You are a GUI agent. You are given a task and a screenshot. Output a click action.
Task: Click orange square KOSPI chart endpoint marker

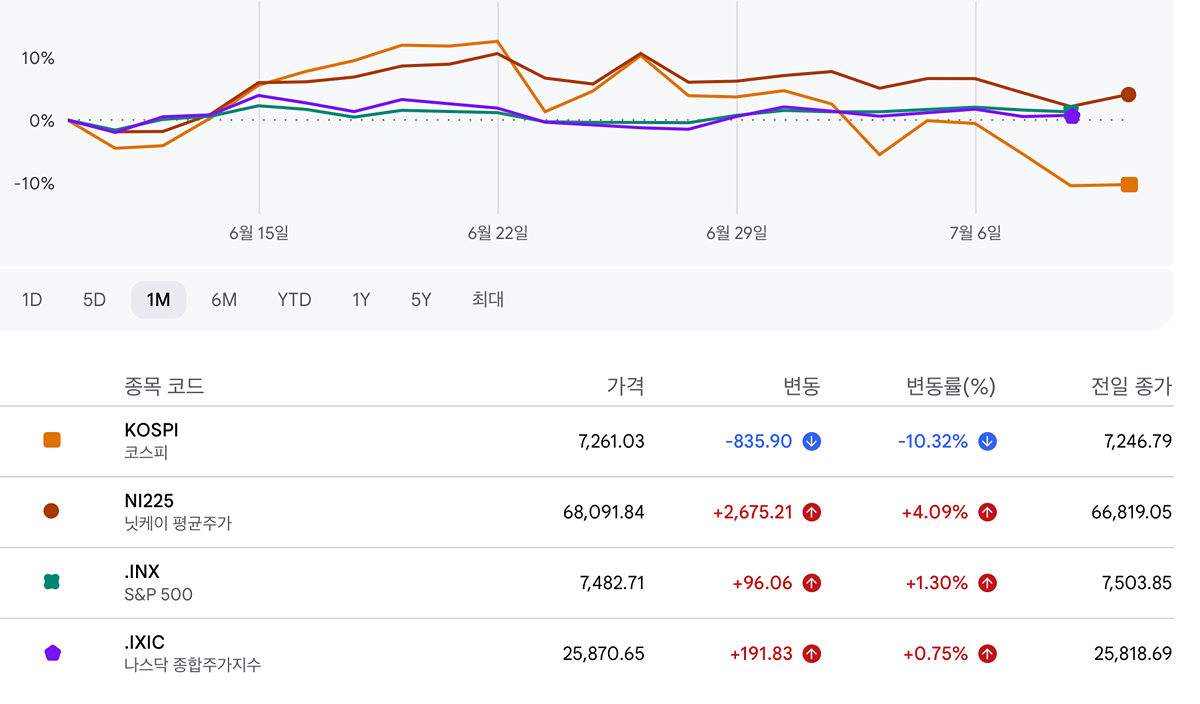(1129, 184)
